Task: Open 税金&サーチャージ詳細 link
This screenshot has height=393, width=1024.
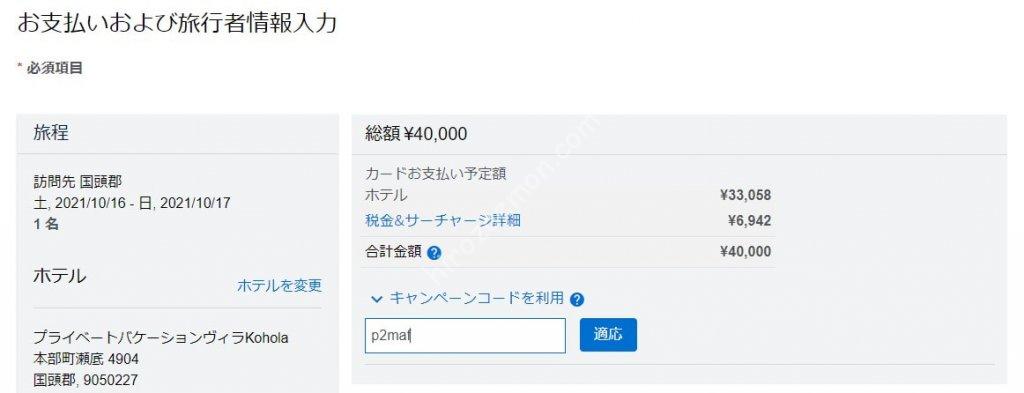Action: pyautogui.click(x=443, y=221)
